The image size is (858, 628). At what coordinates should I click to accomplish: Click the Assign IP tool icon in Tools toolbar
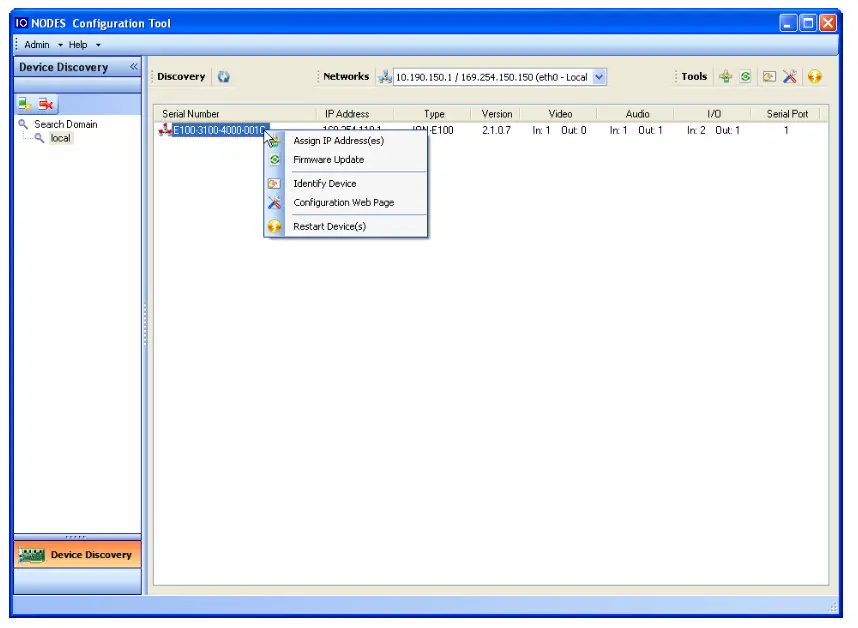726,77
